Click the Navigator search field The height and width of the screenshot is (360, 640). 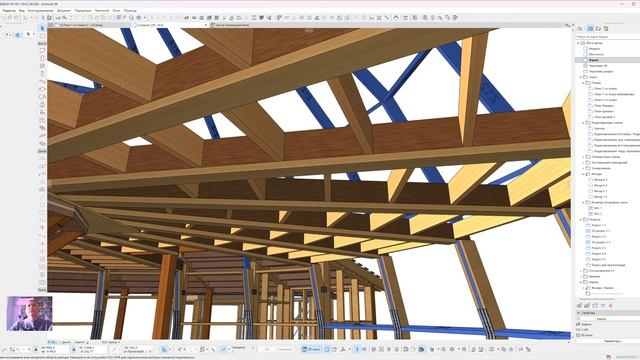tap(608, 37)
